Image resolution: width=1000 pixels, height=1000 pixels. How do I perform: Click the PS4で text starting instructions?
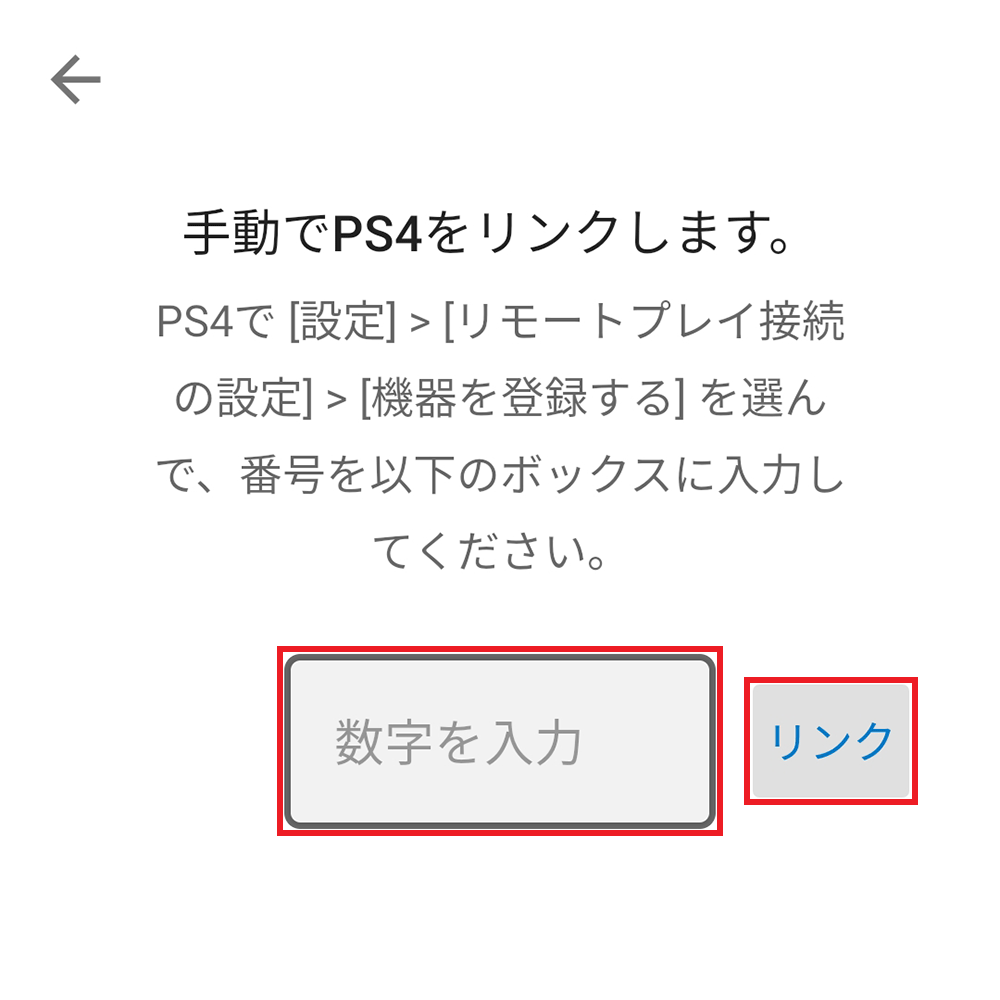pos(215,321)
